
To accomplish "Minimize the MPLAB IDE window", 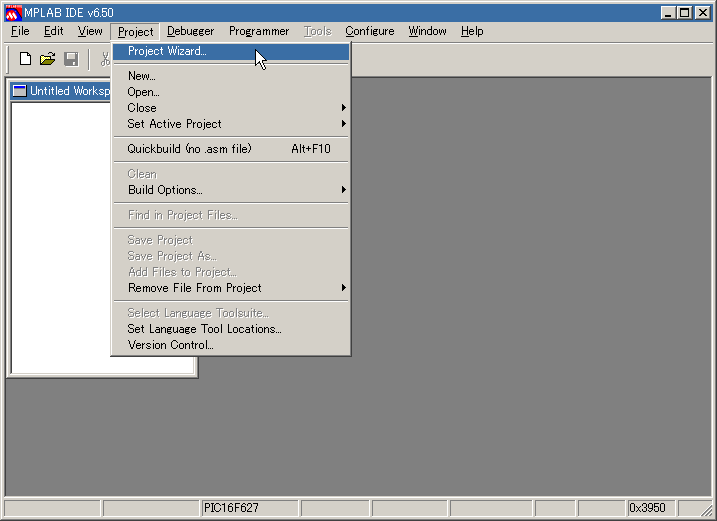I will tap(669, 13).
